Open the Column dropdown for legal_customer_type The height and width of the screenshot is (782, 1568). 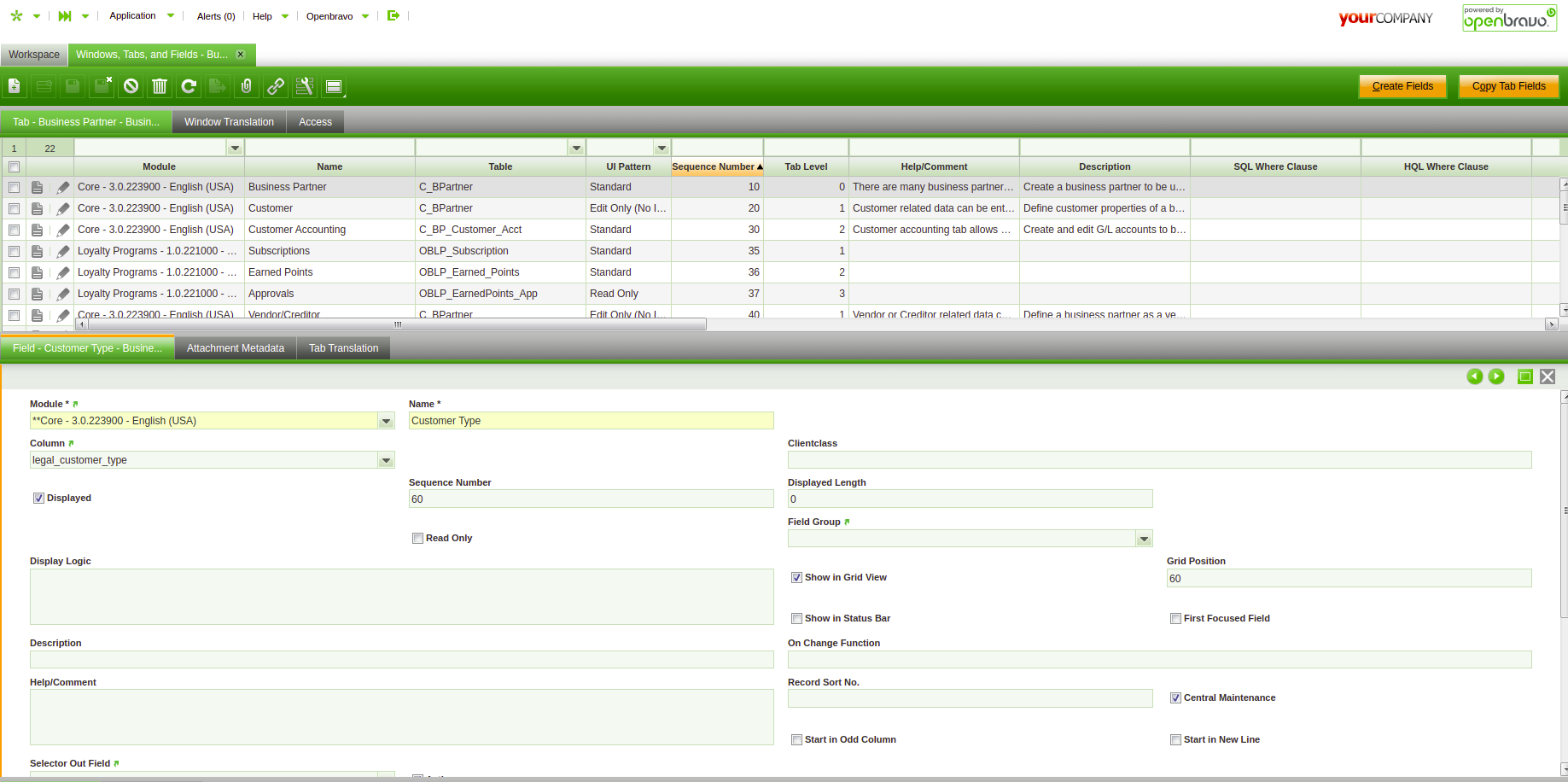pyautogui.click(x=386, y=460)
